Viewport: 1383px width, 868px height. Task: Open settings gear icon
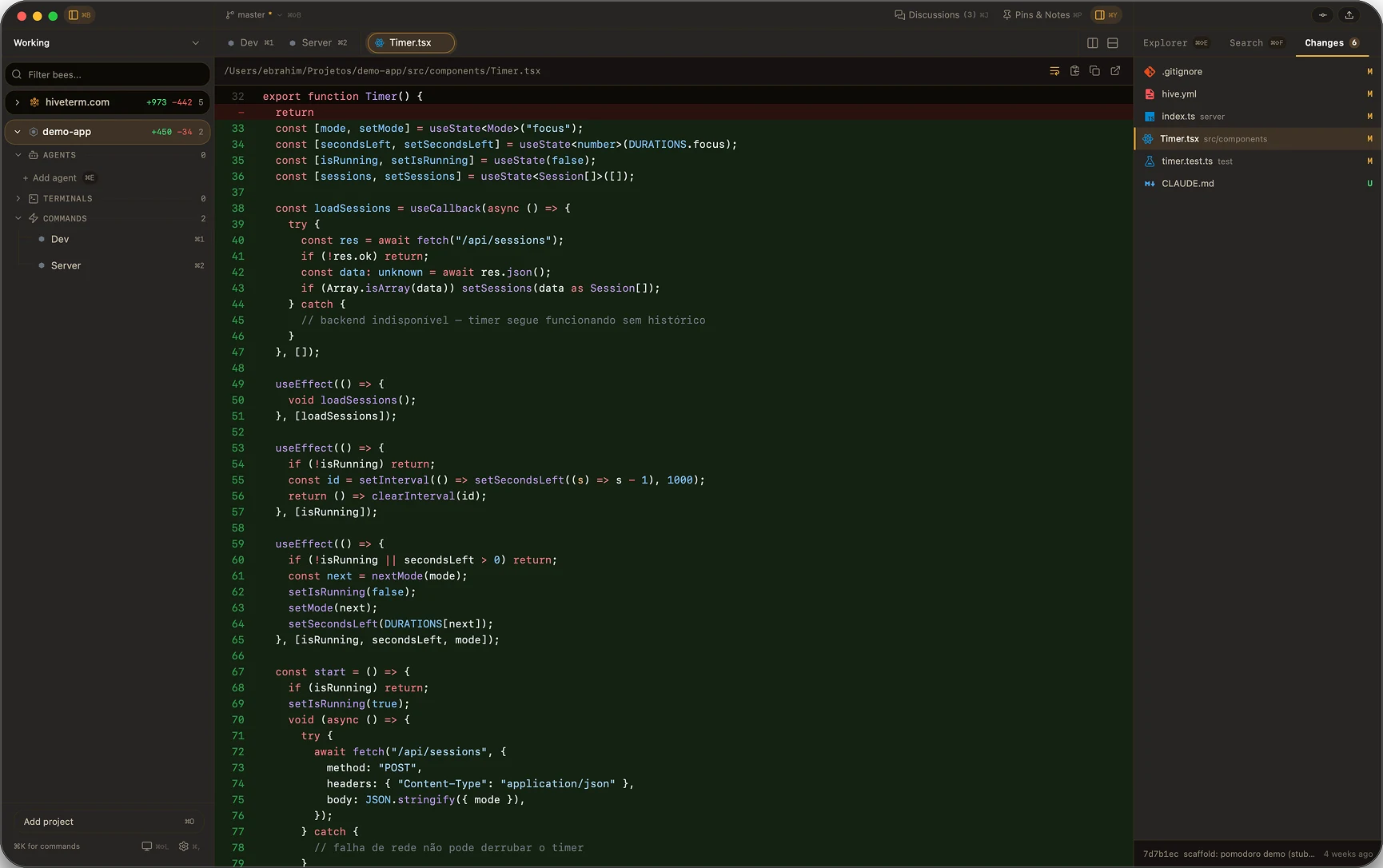tap(184, 846)
